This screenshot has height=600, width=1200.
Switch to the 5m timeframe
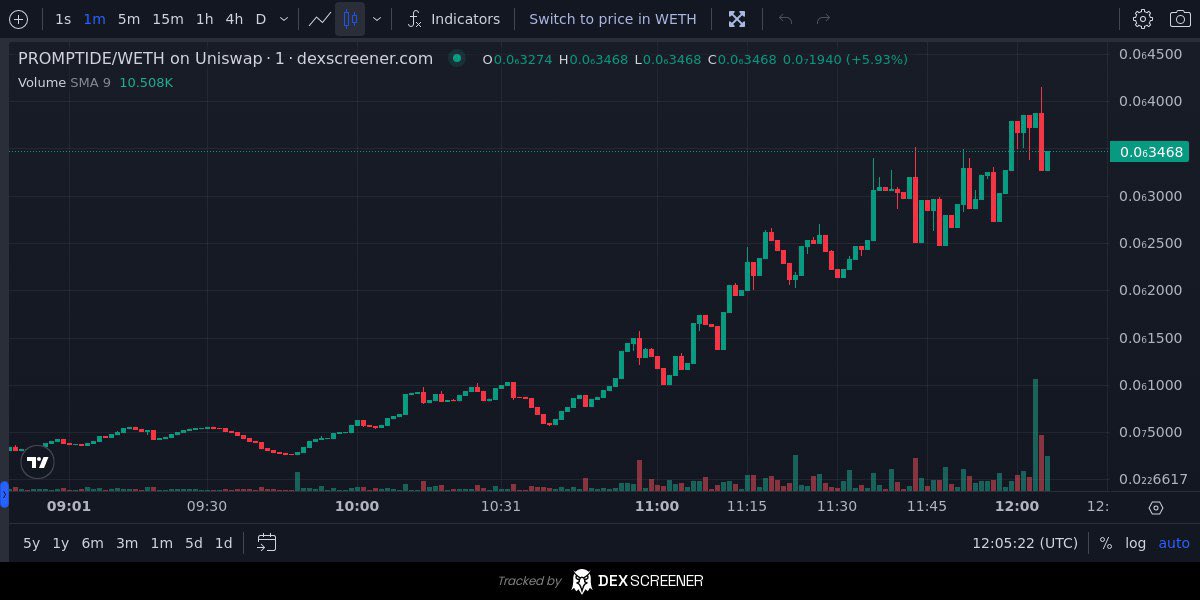point(129,19)
